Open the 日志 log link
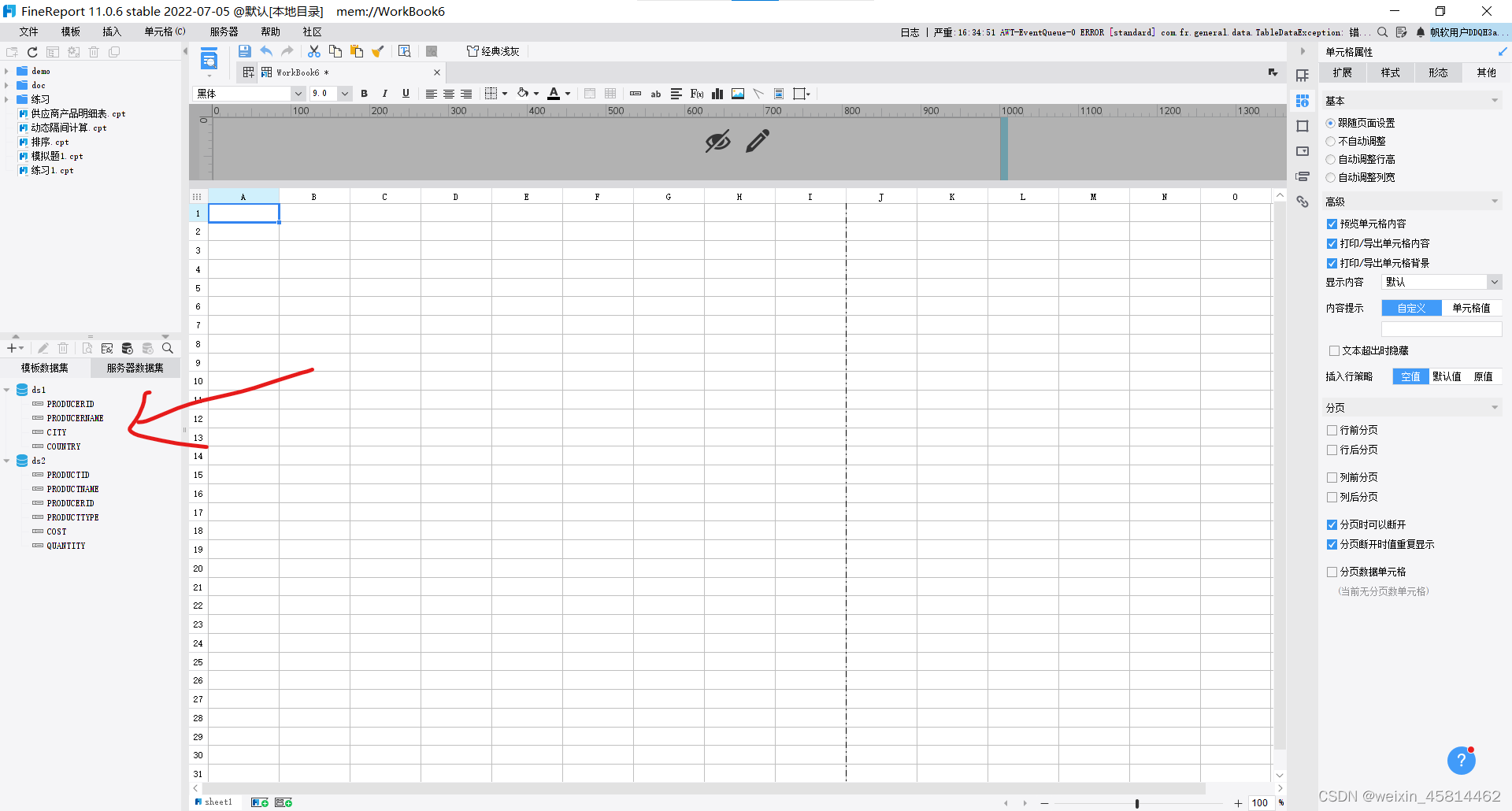This screenshot has width=1512, height=811. (x=910, y=32)
